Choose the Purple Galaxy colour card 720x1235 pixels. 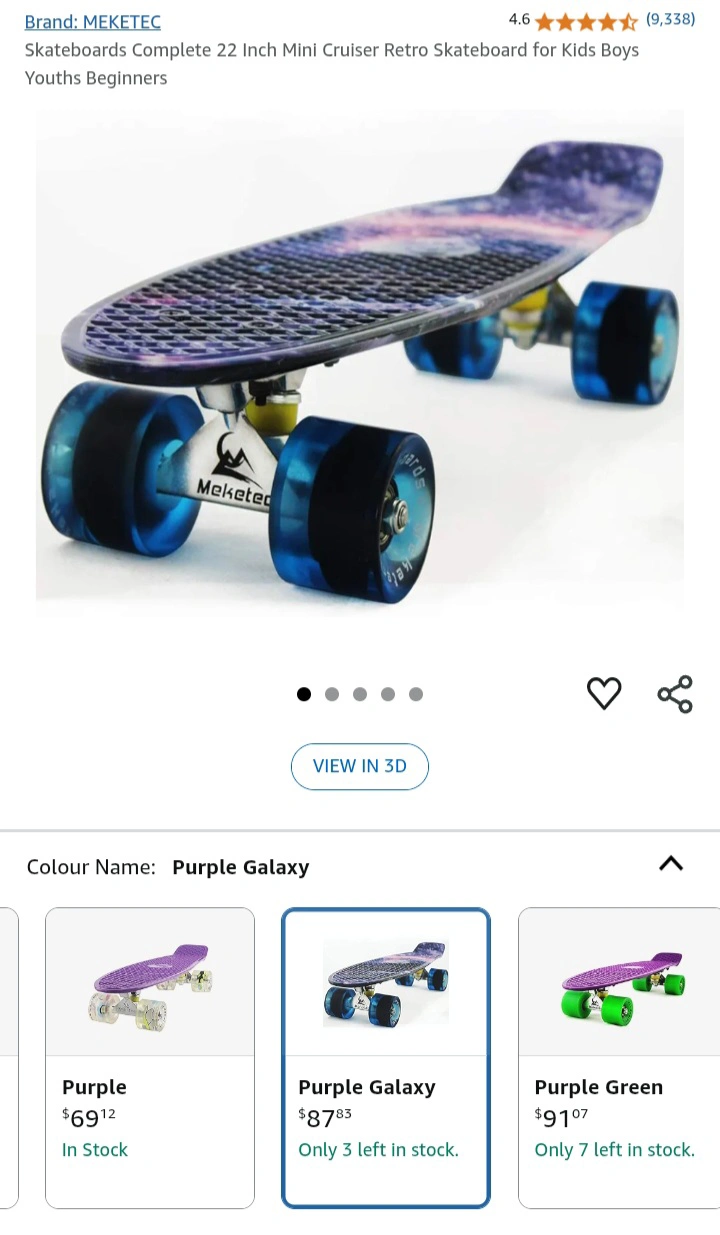pos(386,1058)
